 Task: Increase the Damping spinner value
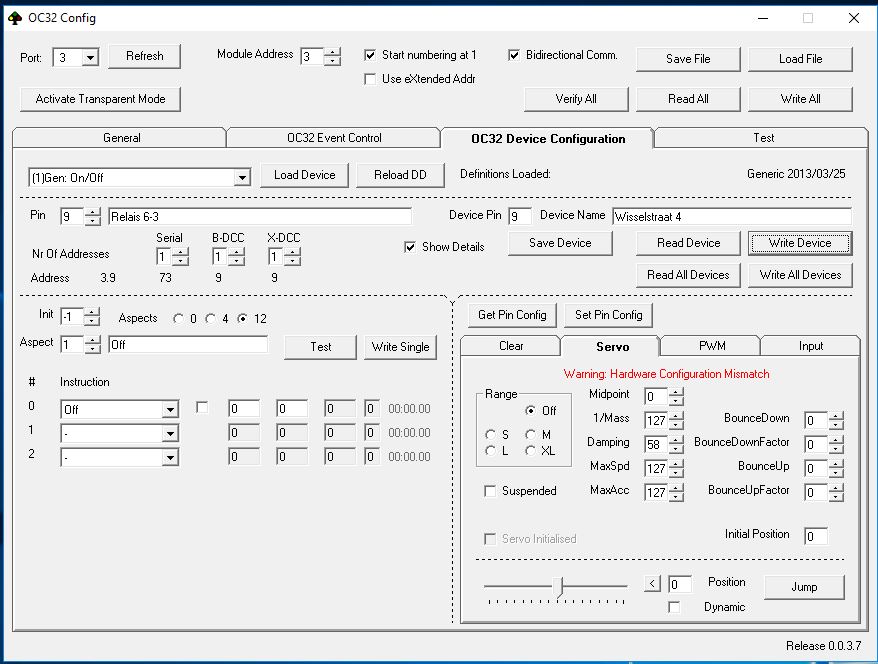click(x=677, y=438)
